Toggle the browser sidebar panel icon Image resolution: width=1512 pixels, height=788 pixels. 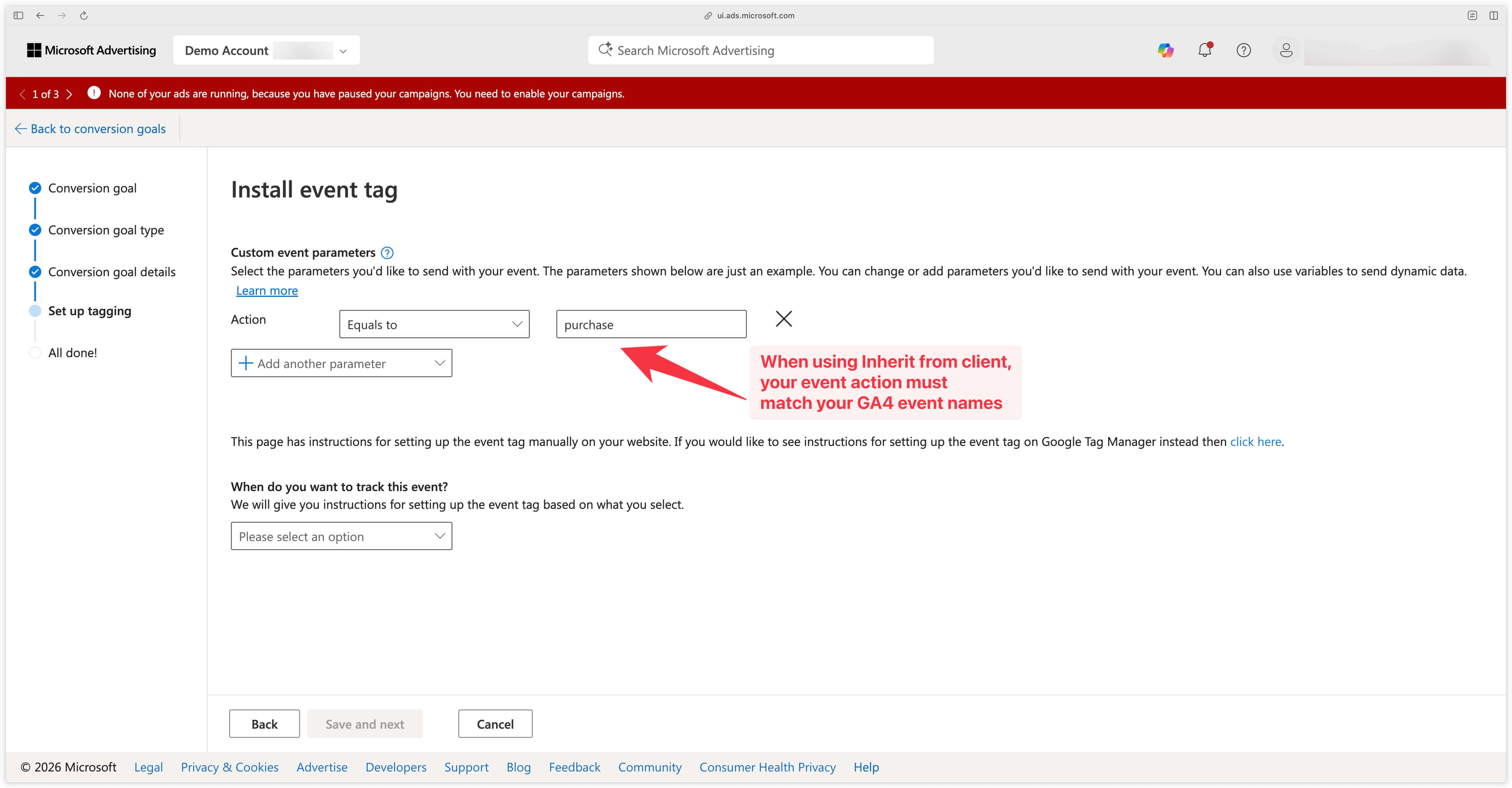(x=18, y=15)
